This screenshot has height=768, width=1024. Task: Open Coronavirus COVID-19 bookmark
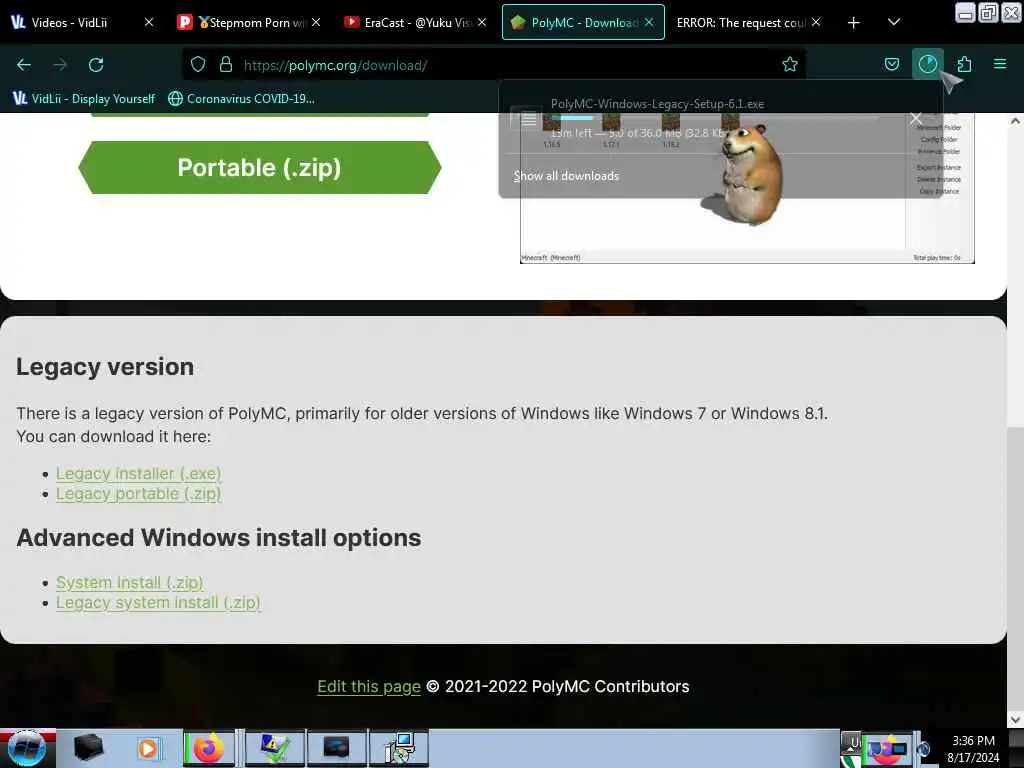pos(242,99)
